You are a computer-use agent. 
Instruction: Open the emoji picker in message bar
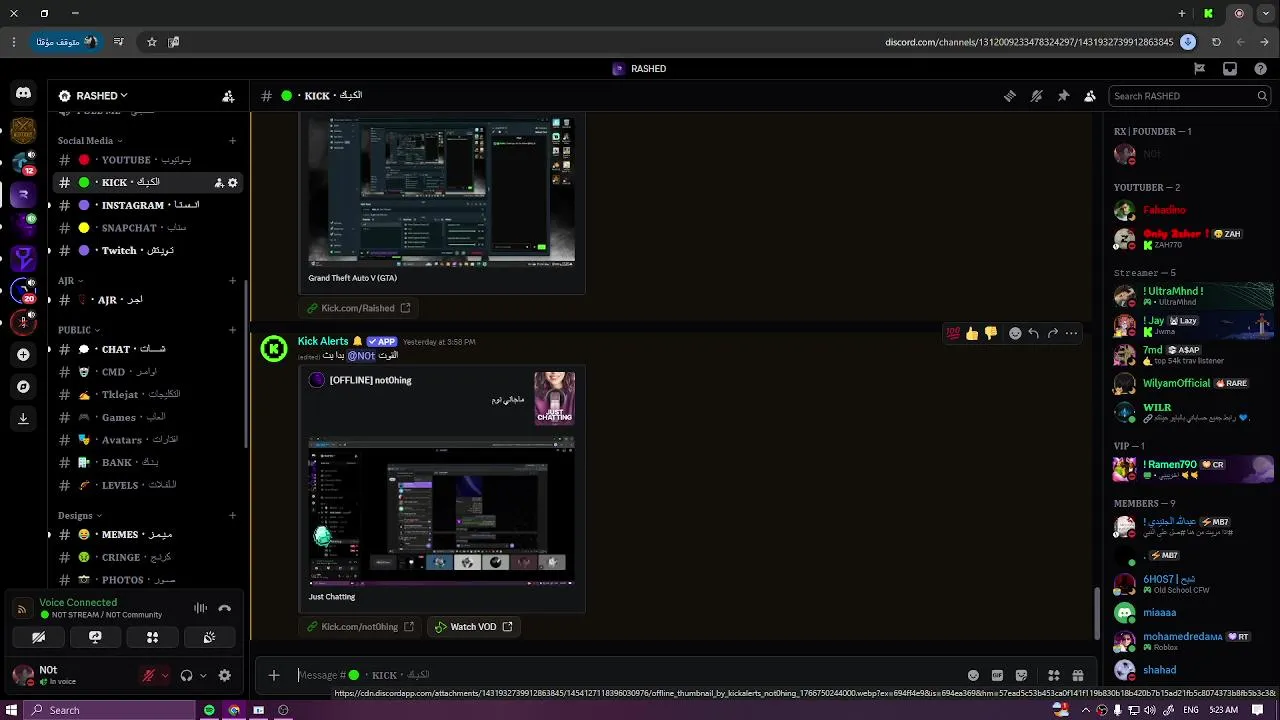[973, 675]
